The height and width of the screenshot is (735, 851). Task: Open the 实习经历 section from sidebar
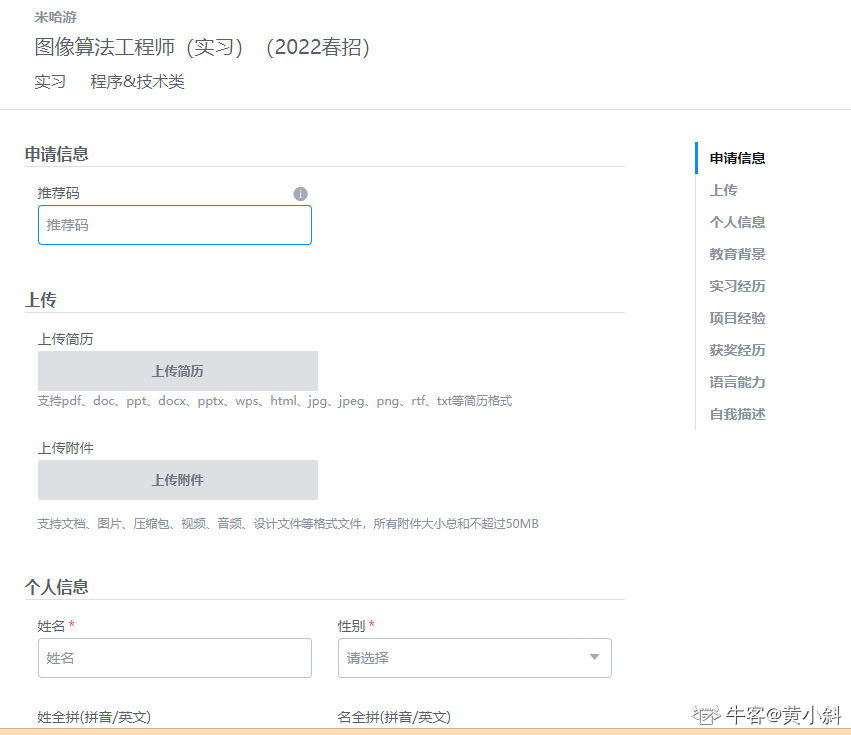point(737,285)
